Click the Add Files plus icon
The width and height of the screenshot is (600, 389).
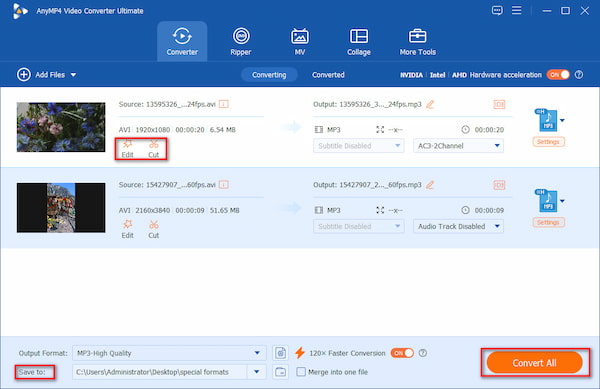pyautogui.click(x=24, y=75)
